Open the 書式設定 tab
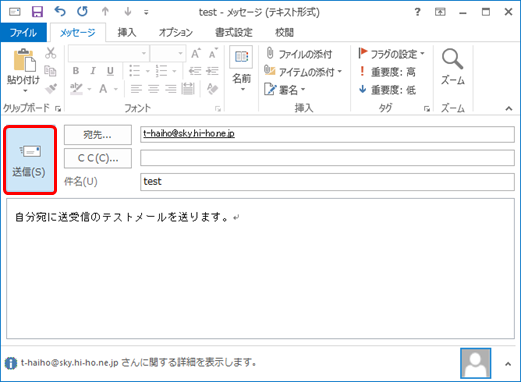The image size is (521, 382). (x=234, y=33)
